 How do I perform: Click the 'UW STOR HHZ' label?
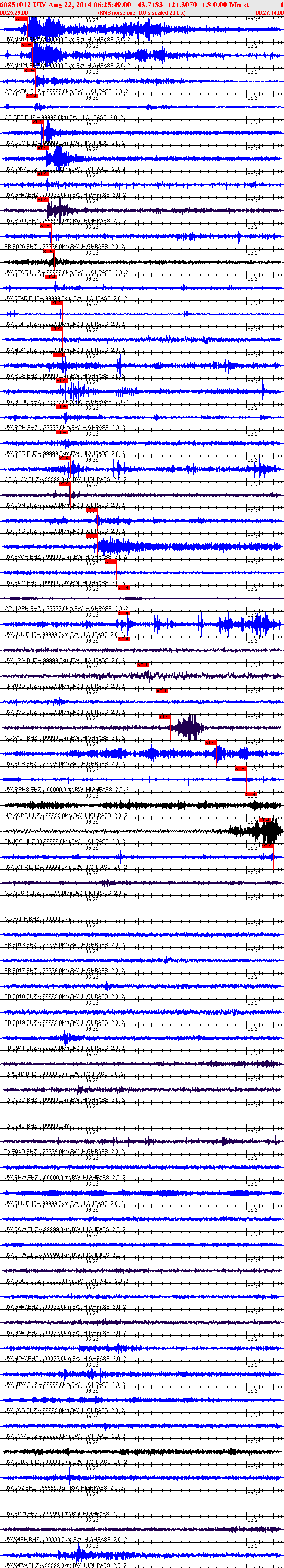[x=22, y=273]
